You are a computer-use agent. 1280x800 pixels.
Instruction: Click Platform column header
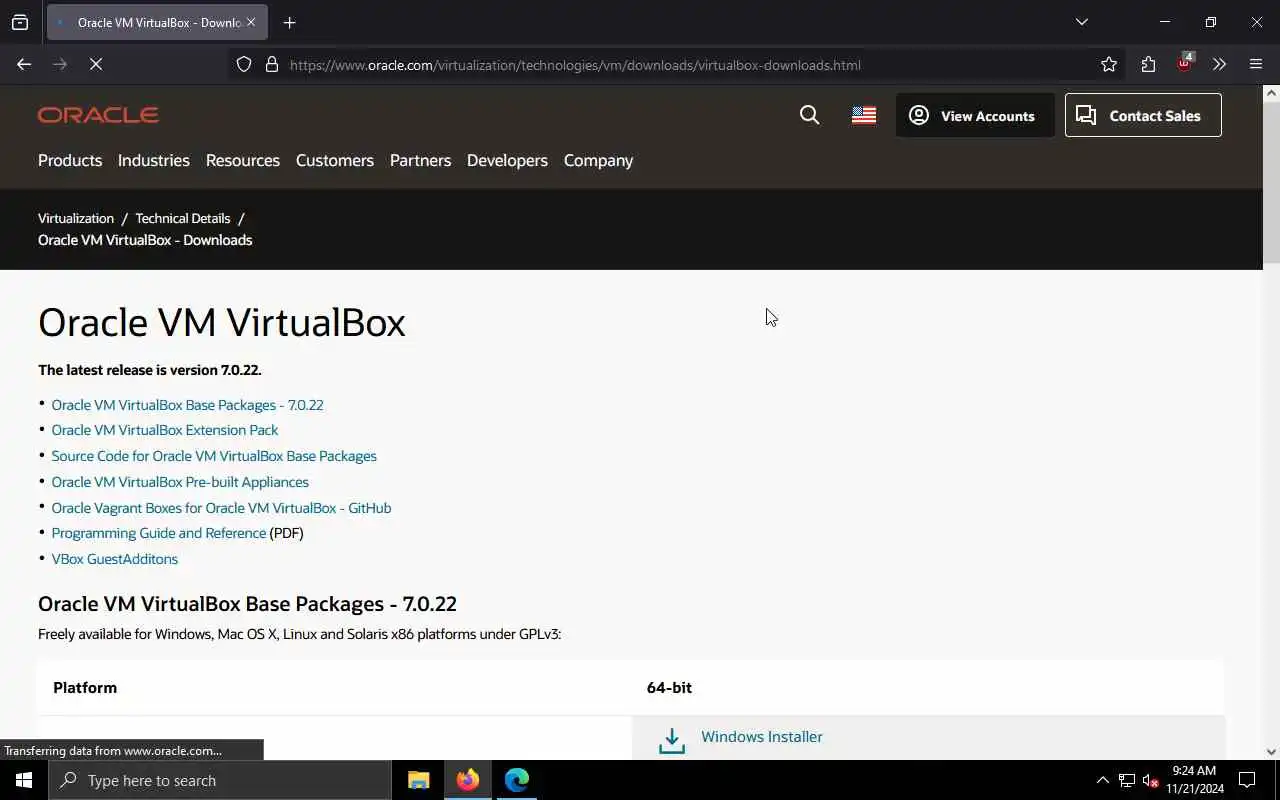pyautogui.click(x=85, y=688)
